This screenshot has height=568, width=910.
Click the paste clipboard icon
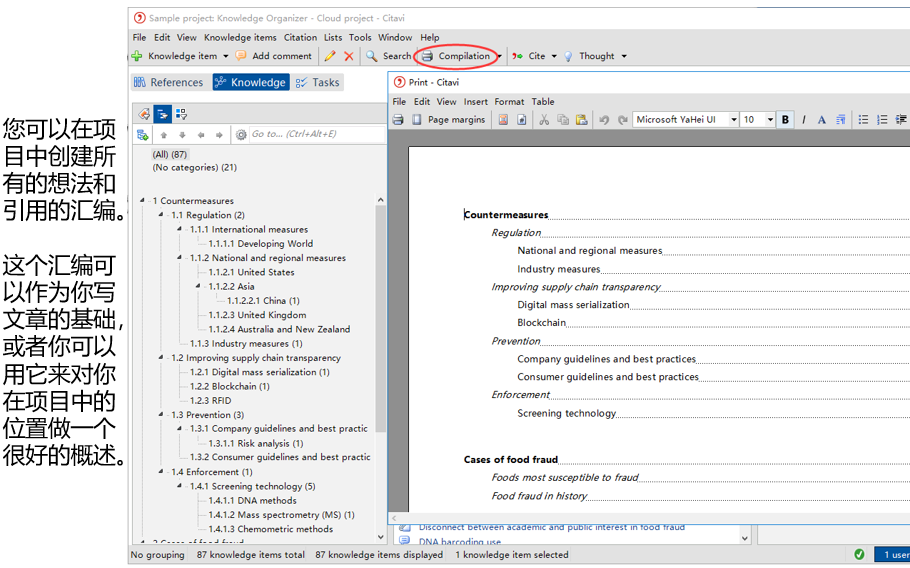click(581, 120)
